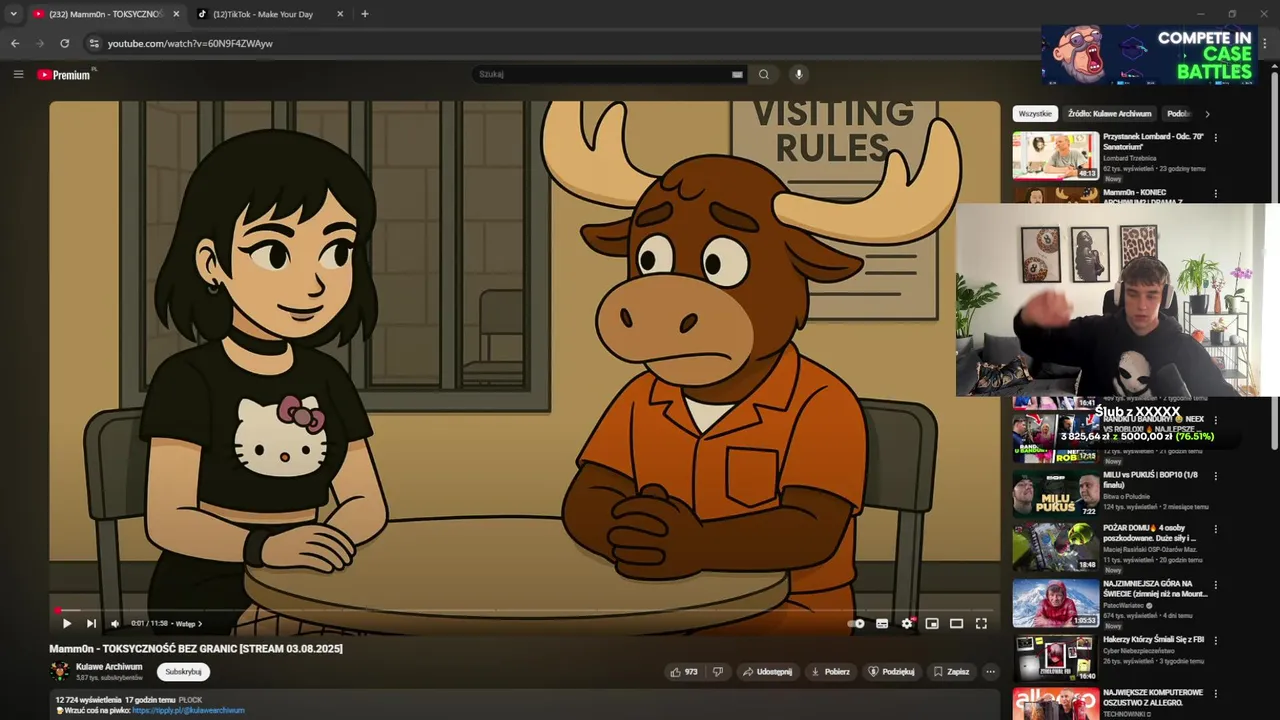Click the youtube.com address bar URL
This screenshot has width=1280, height=720.
190,44
